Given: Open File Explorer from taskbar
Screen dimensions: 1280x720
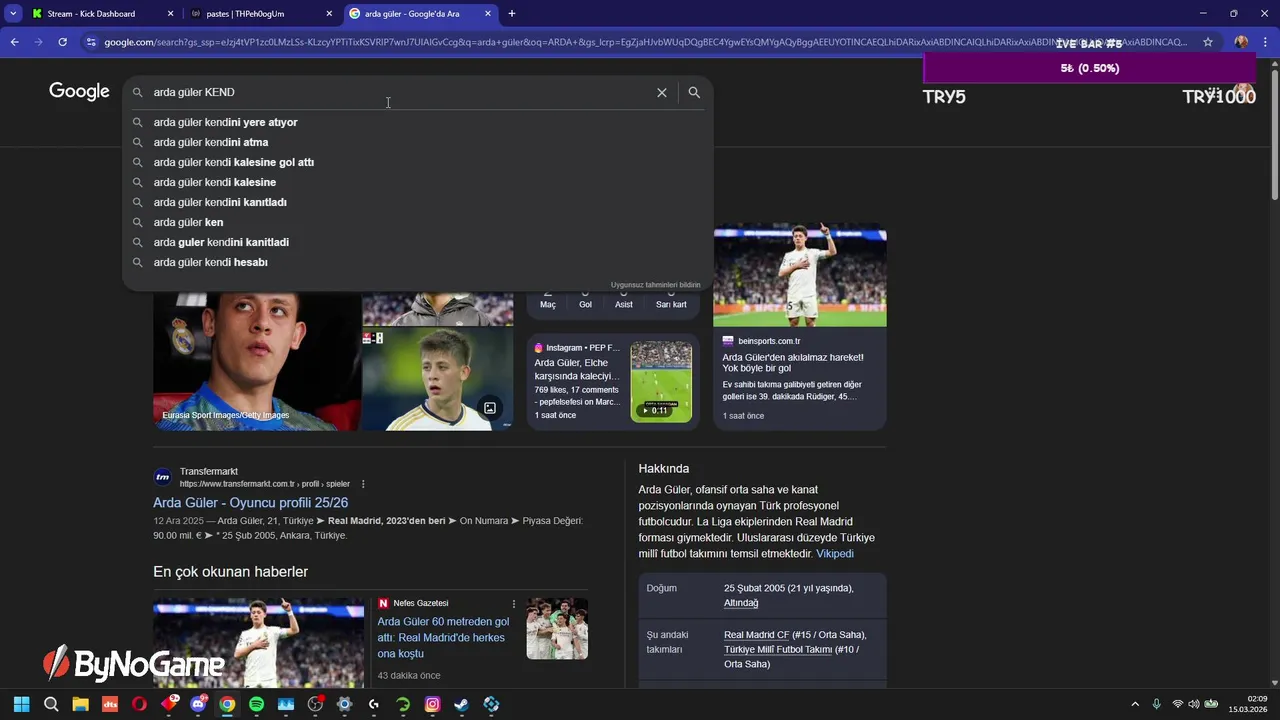Looking at the screenshot, I should pyautogui.click(x=80, y=704).
